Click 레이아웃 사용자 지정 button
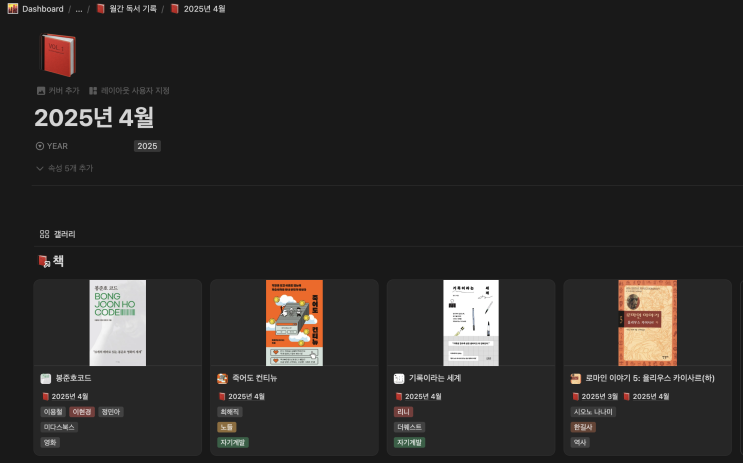This screenshot has height=463, width=743. pyautogui.click(x=129, y=91)
